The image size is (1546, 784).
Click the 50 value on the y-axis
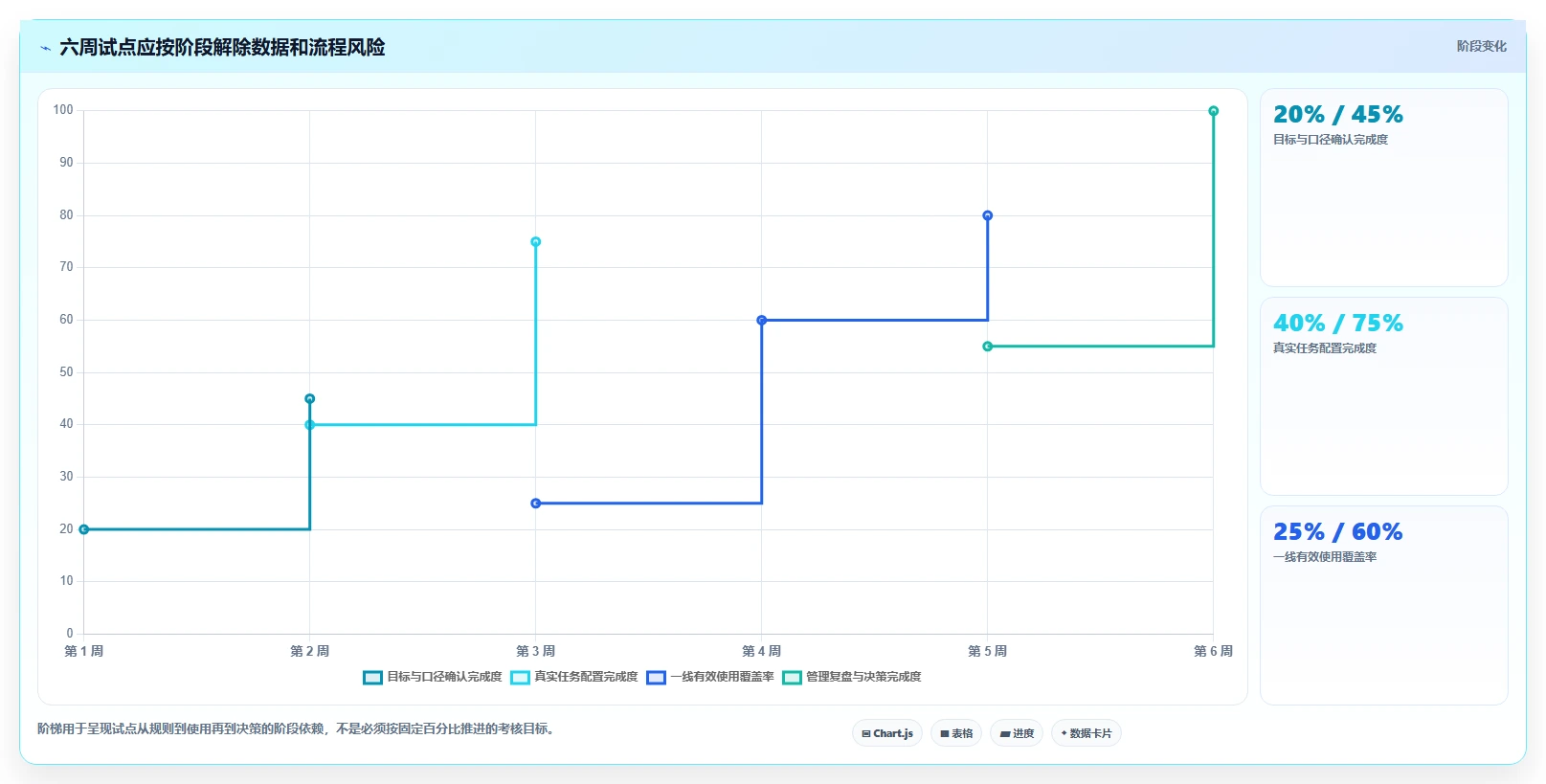(x=66, y=372)
